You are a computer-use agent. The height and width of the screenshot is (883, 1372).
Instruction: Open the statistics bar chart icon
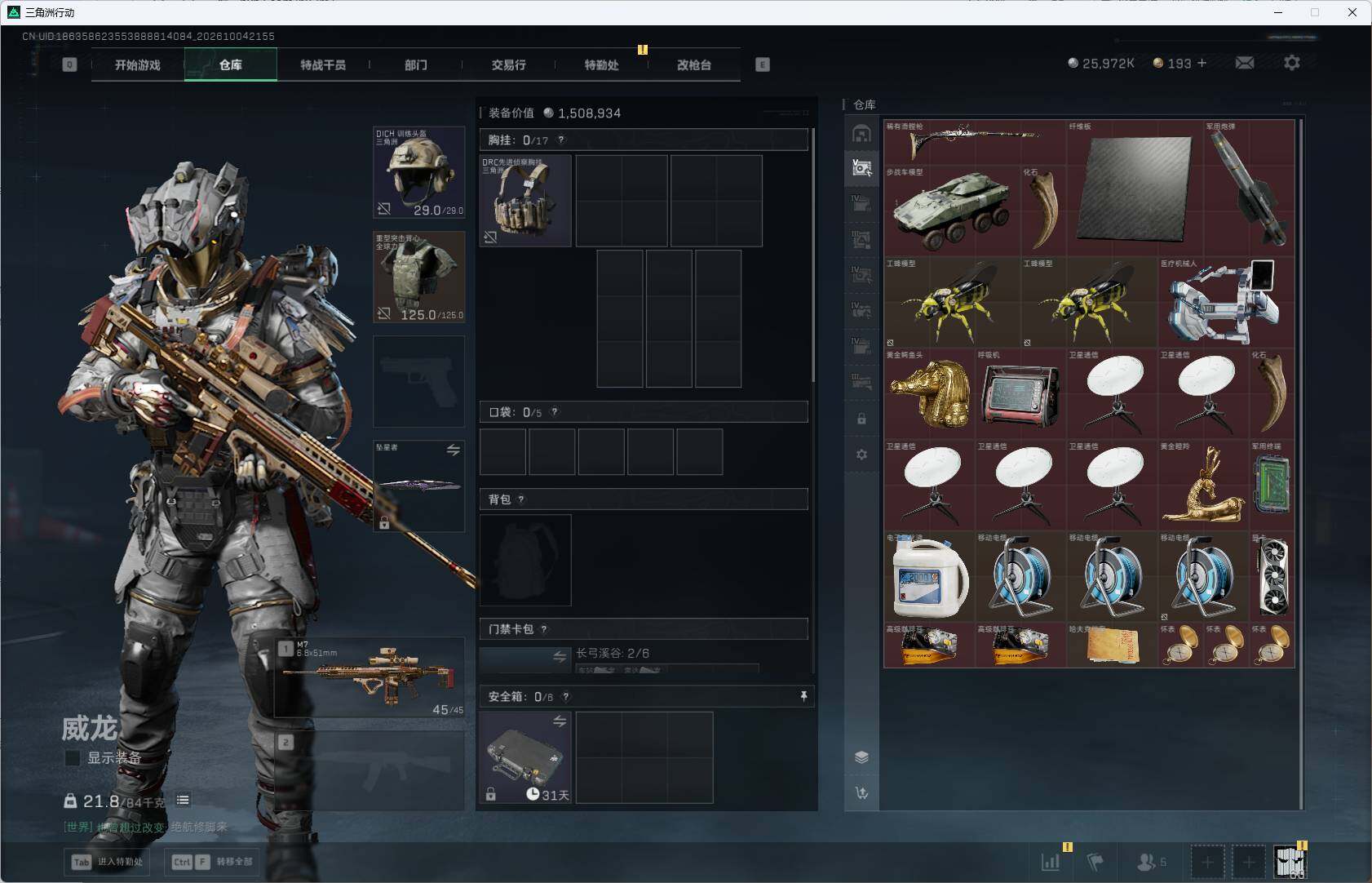pos(1051,861)
